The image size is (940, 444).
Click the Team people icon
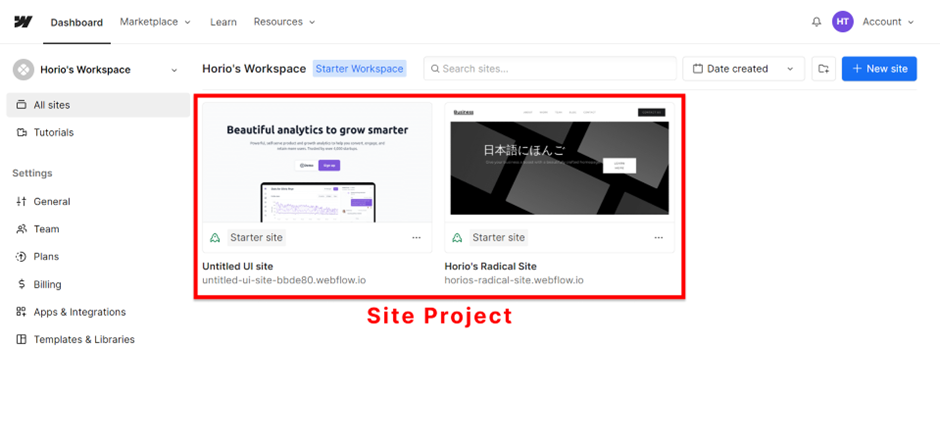pyautogui.click(x=22, y=229)
